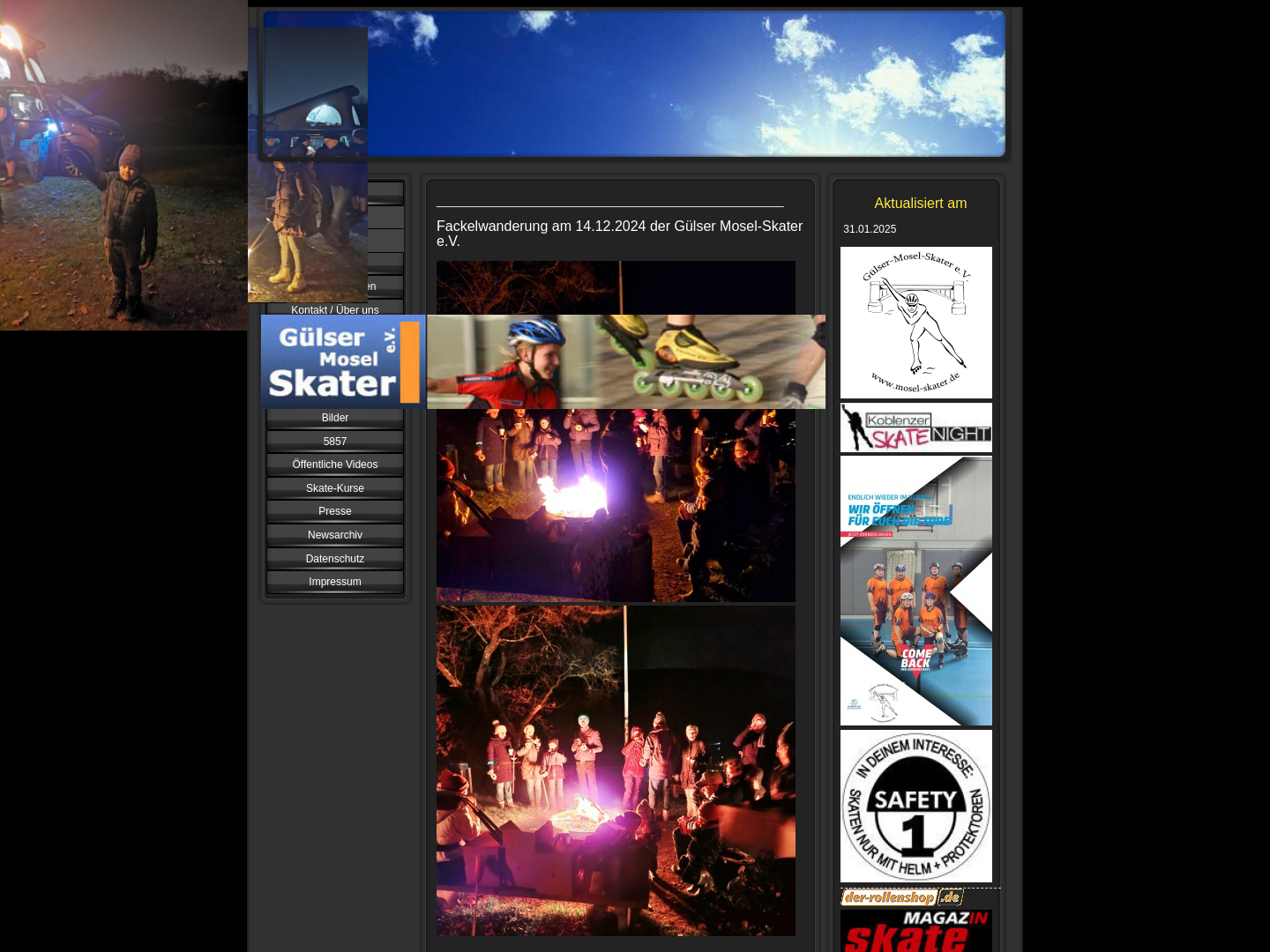Click the Safety 1 helmet and protectors badge
1270x952 pixels.
coord(916,806)
